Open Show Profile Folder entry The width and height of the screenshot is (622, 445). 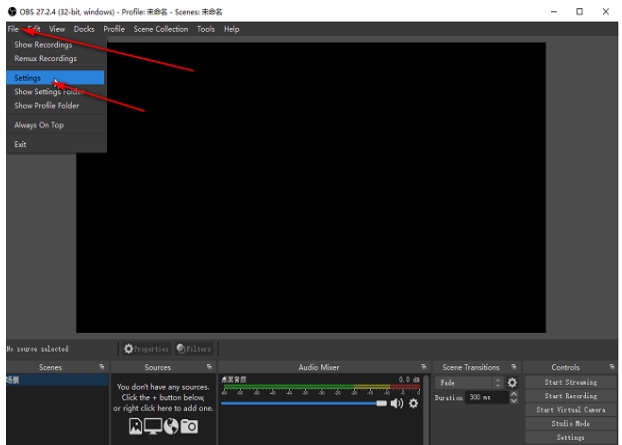46,105
